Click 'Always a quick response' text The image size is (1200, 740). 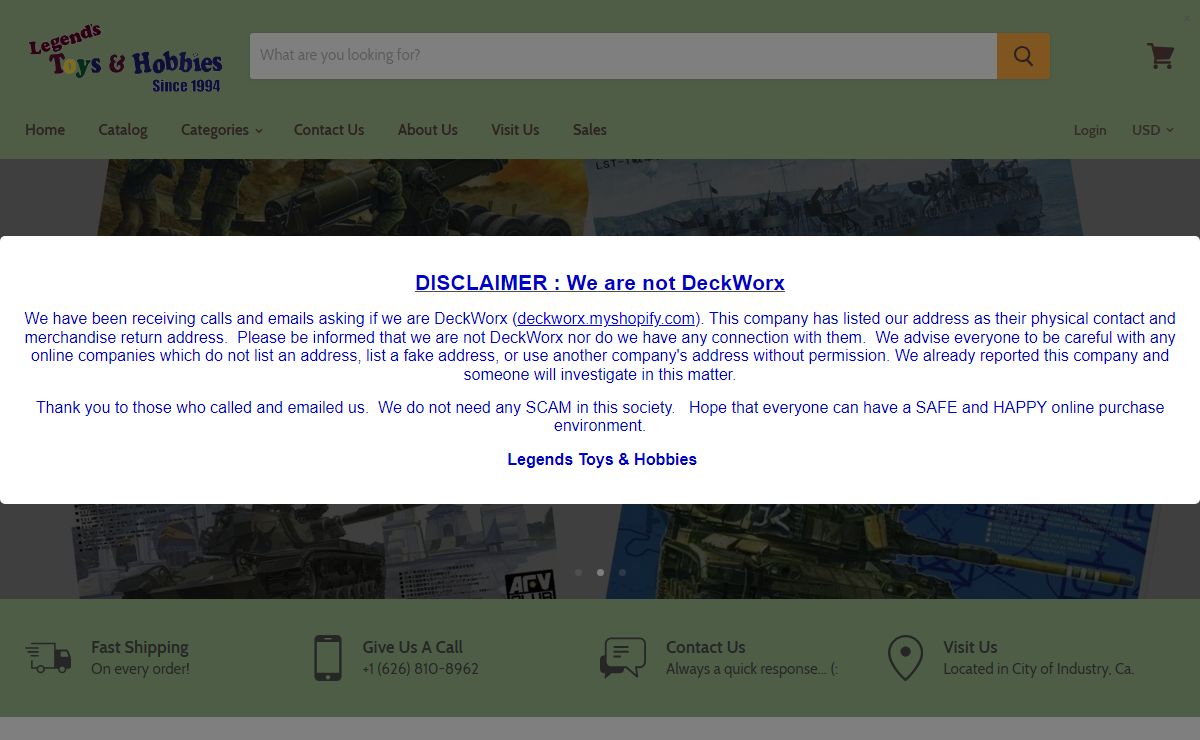click(x=752, y=669)
